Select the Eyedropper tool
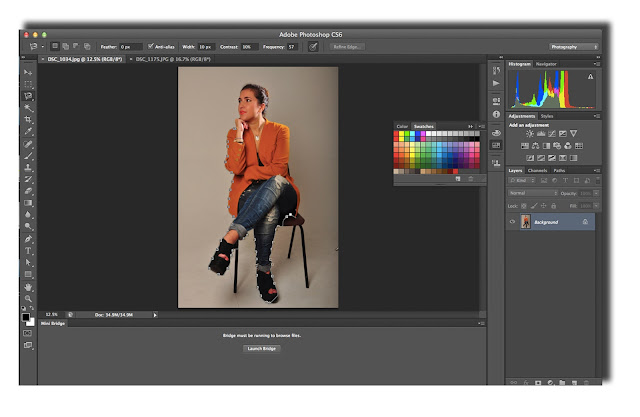Screen dimensions: 640x417 point(28,131)
